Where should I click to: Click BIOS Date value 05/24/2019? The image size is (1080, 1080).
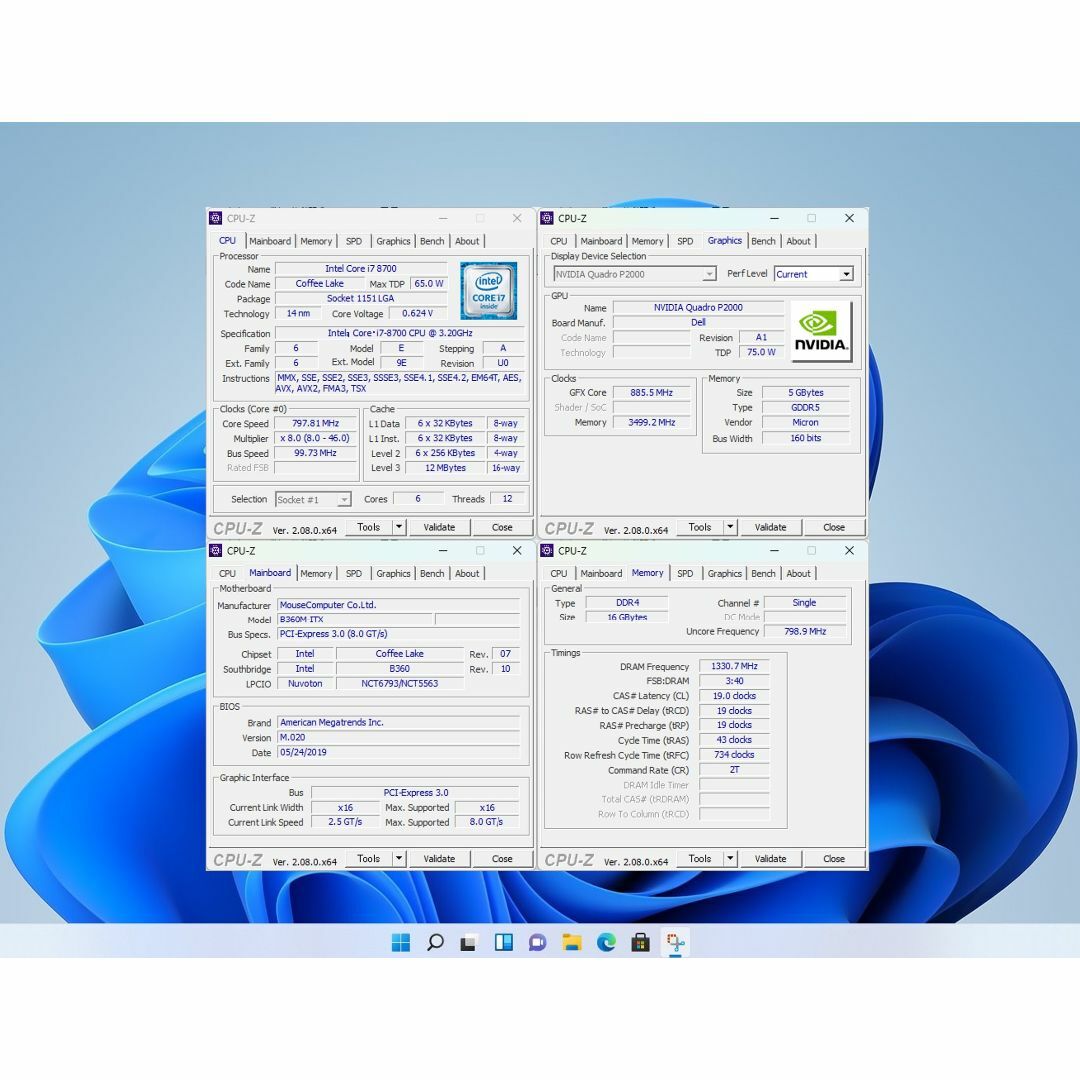[399, 752]
